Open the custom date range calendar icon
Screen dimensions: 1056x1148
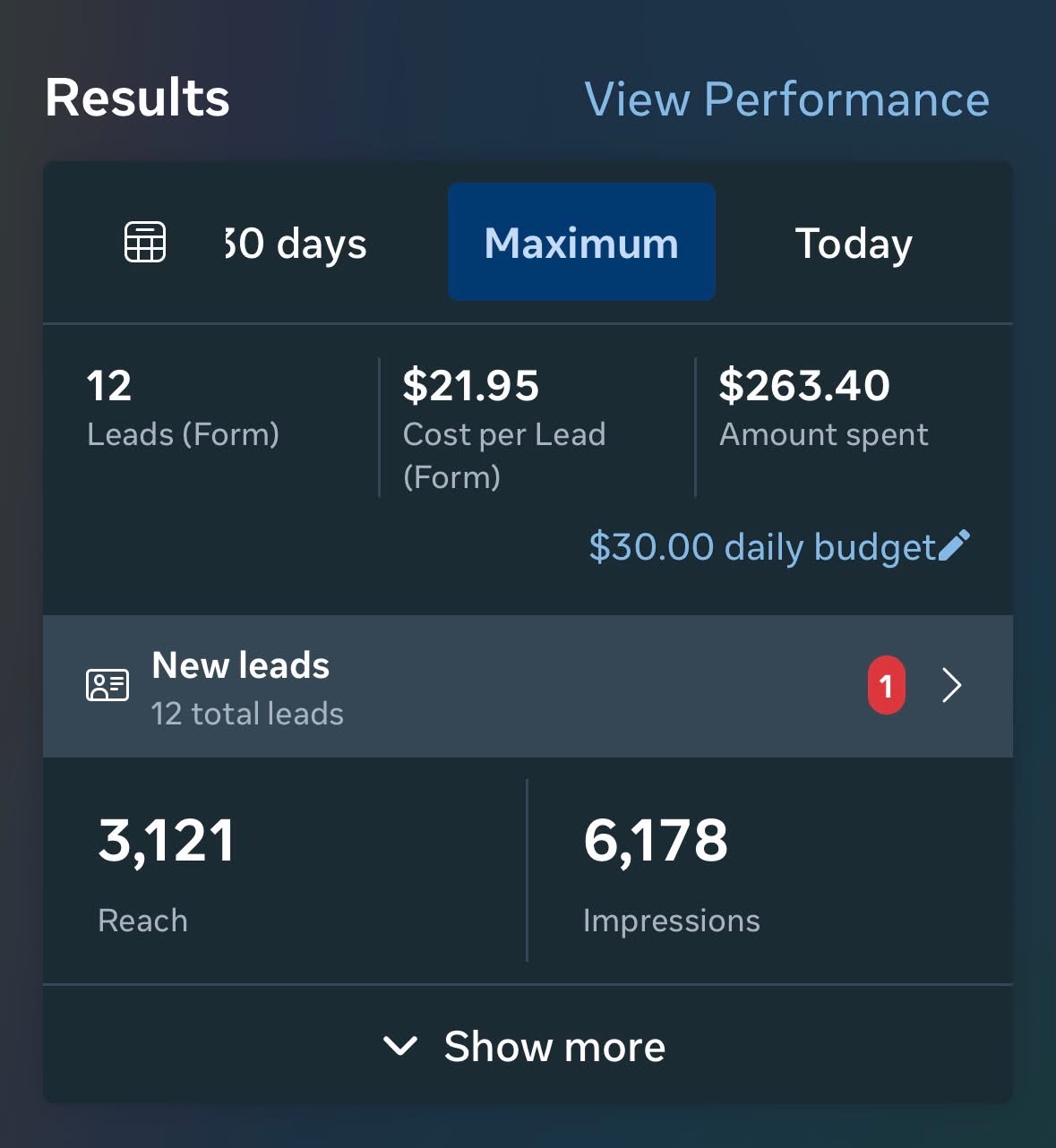pos(144,242)
